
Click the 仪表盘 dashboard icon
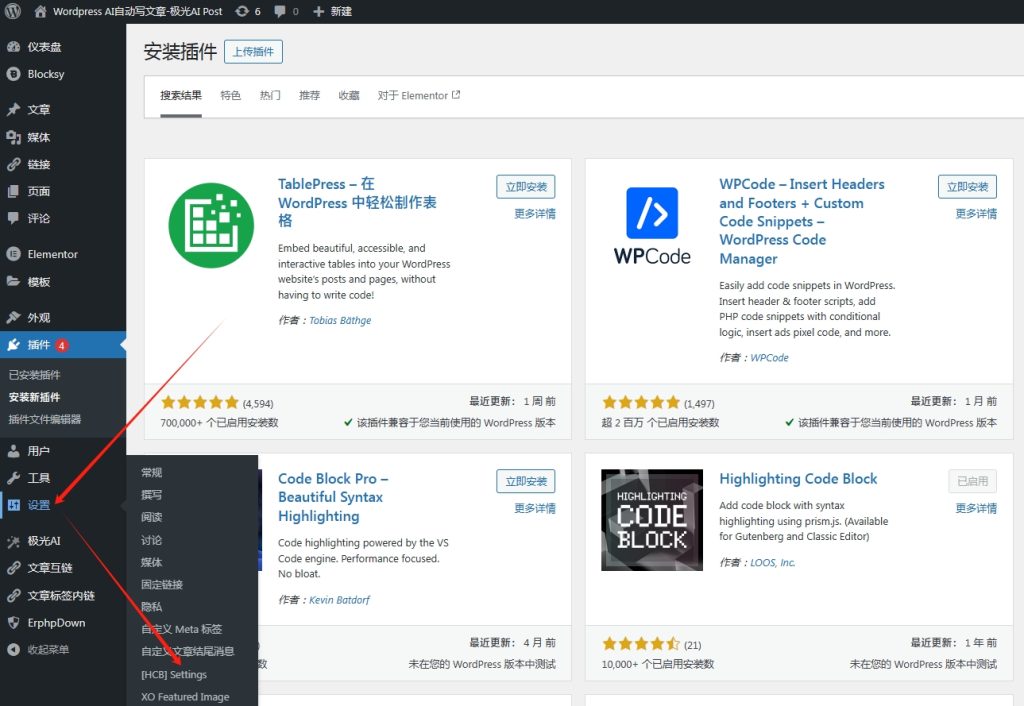tap(13, 47)
